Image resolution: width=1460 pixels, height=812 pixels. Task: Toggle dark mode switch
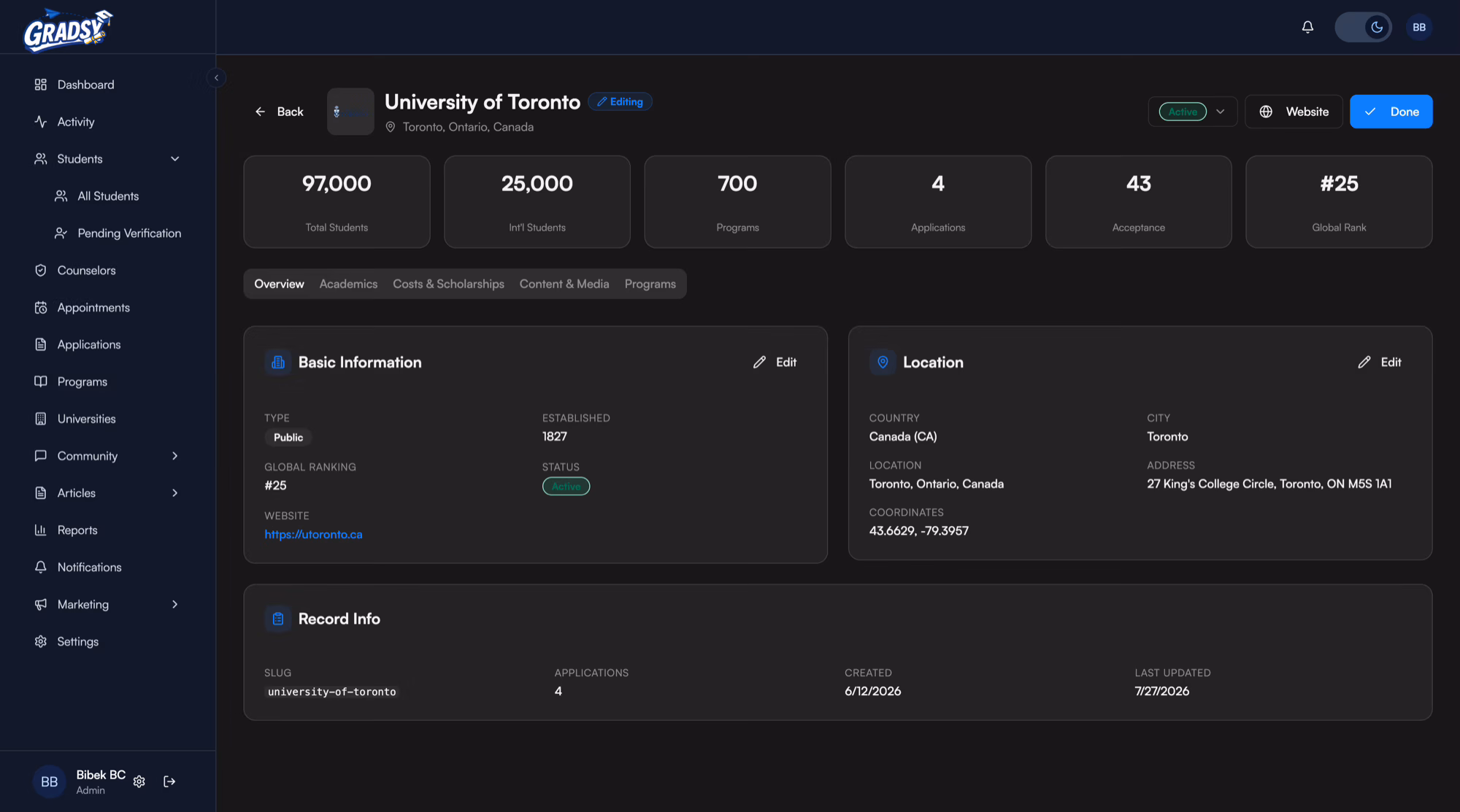[x=1363, y=27]
